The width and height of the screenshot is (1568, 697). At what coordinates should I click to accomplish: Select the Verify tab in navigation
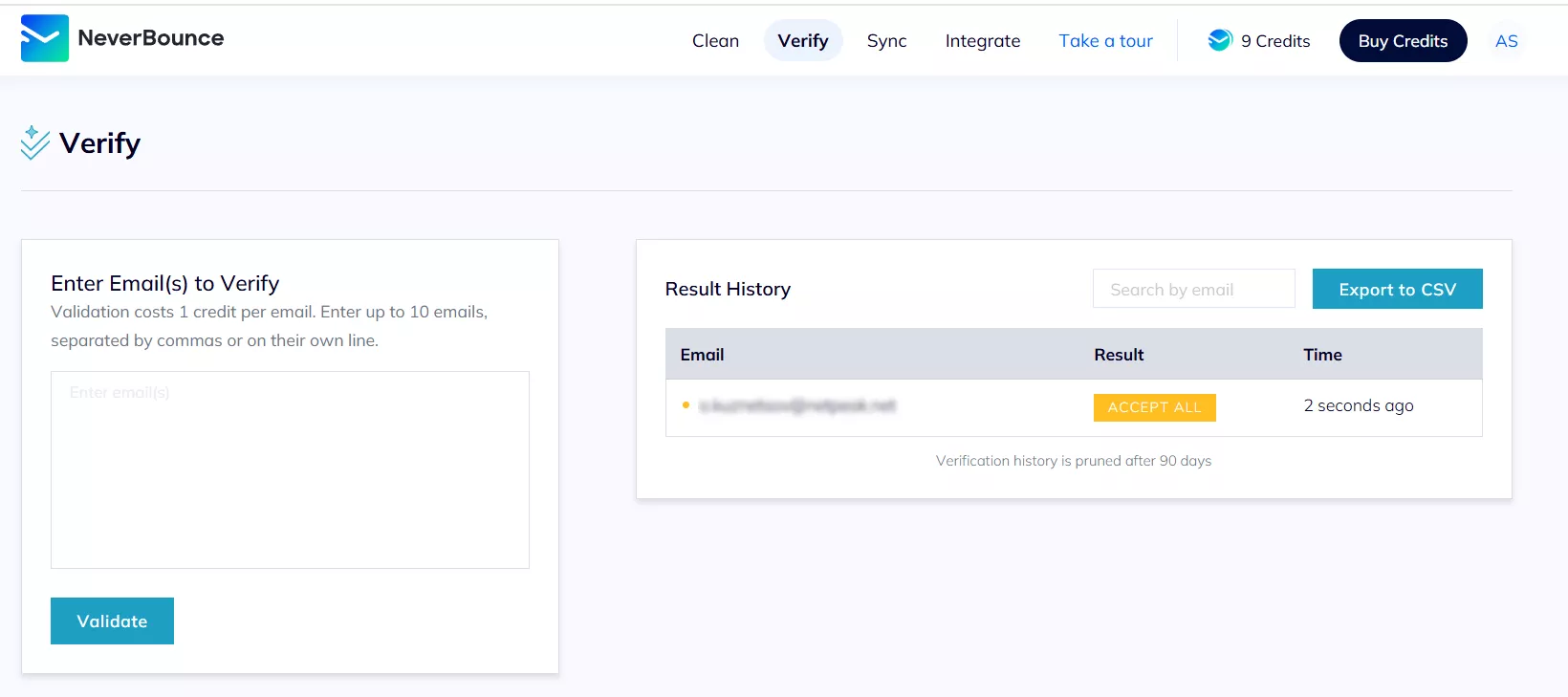[803, 40]
